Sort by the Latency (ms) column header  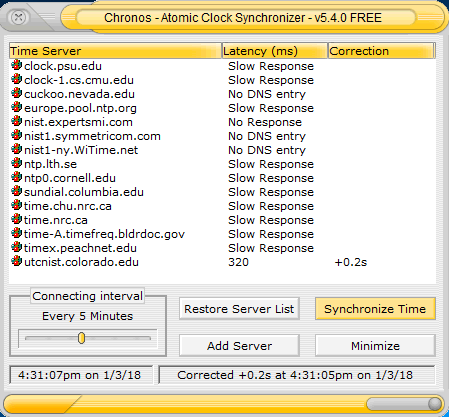pos(275,51)
